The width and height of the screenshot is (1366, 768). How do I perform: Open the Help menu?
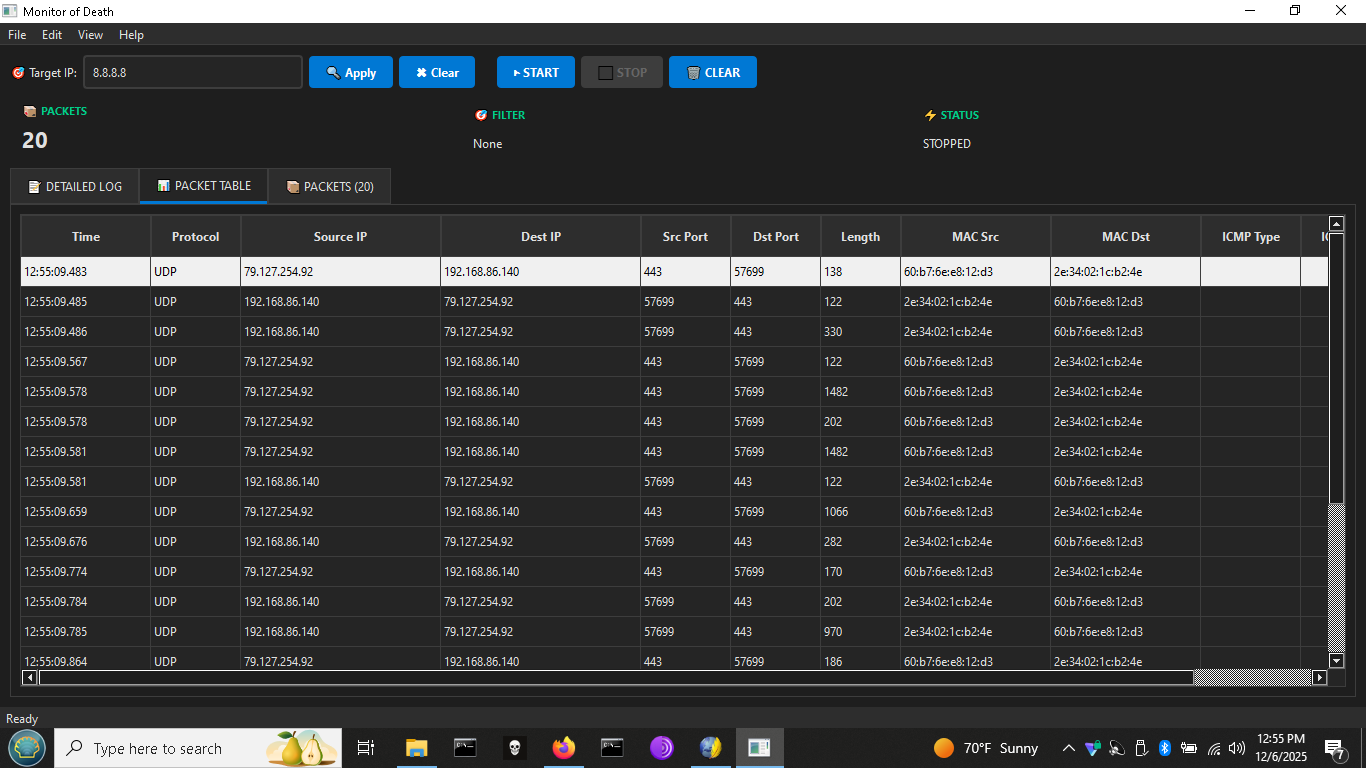(x=131, y=35)
